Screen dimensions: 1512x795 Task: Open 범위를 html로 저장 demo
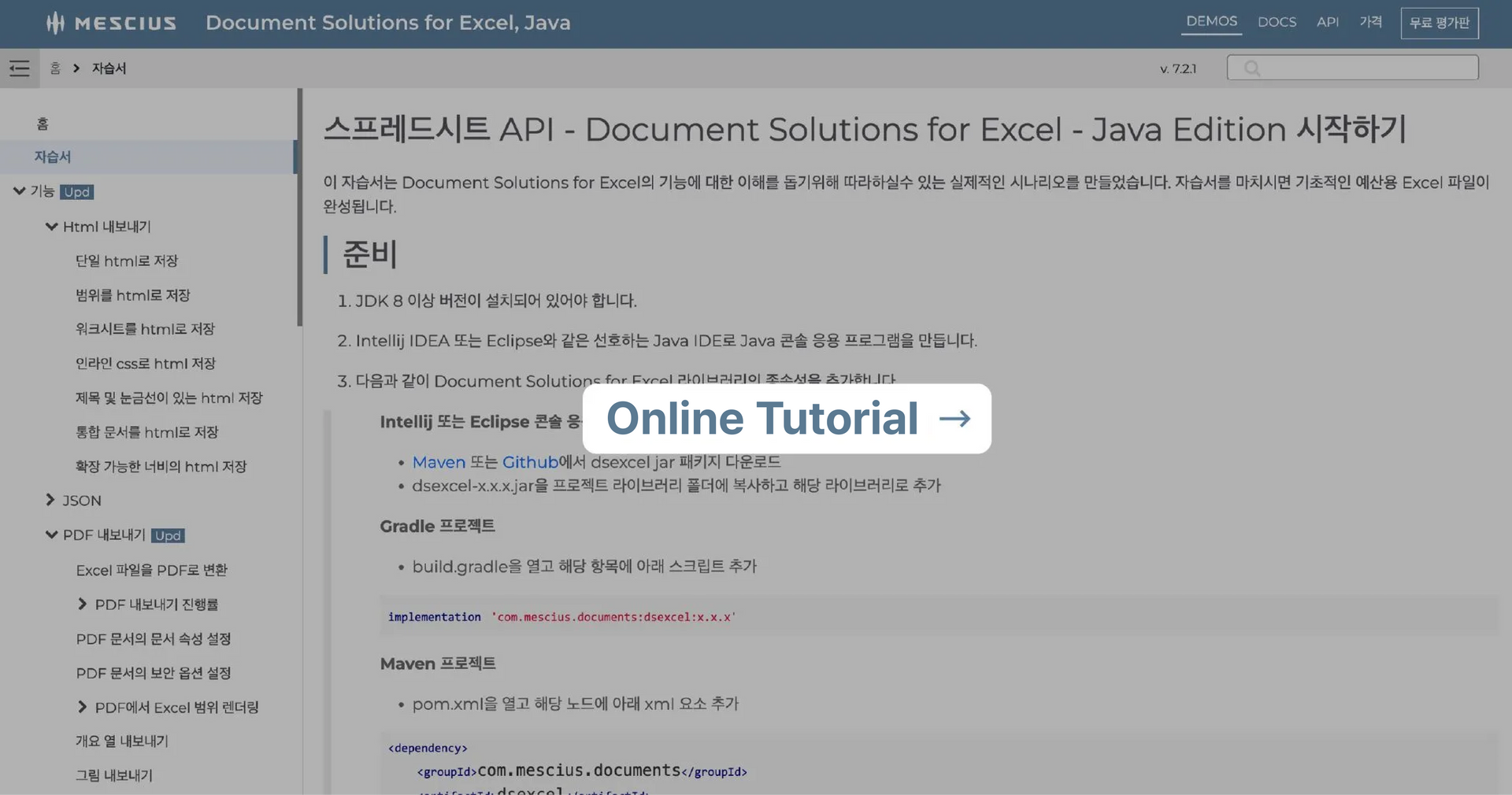pos(133,295)
